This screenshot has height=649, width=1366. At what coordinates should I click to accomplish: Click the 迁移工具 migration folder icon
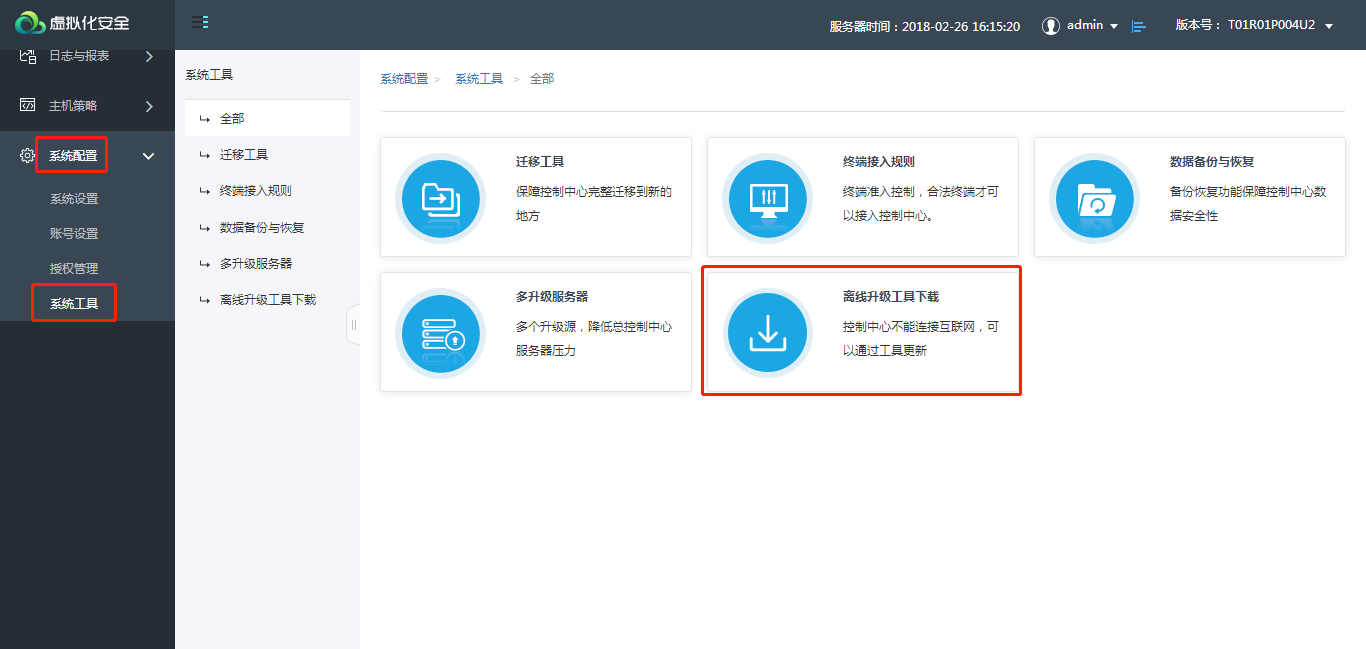pos(440,199)
